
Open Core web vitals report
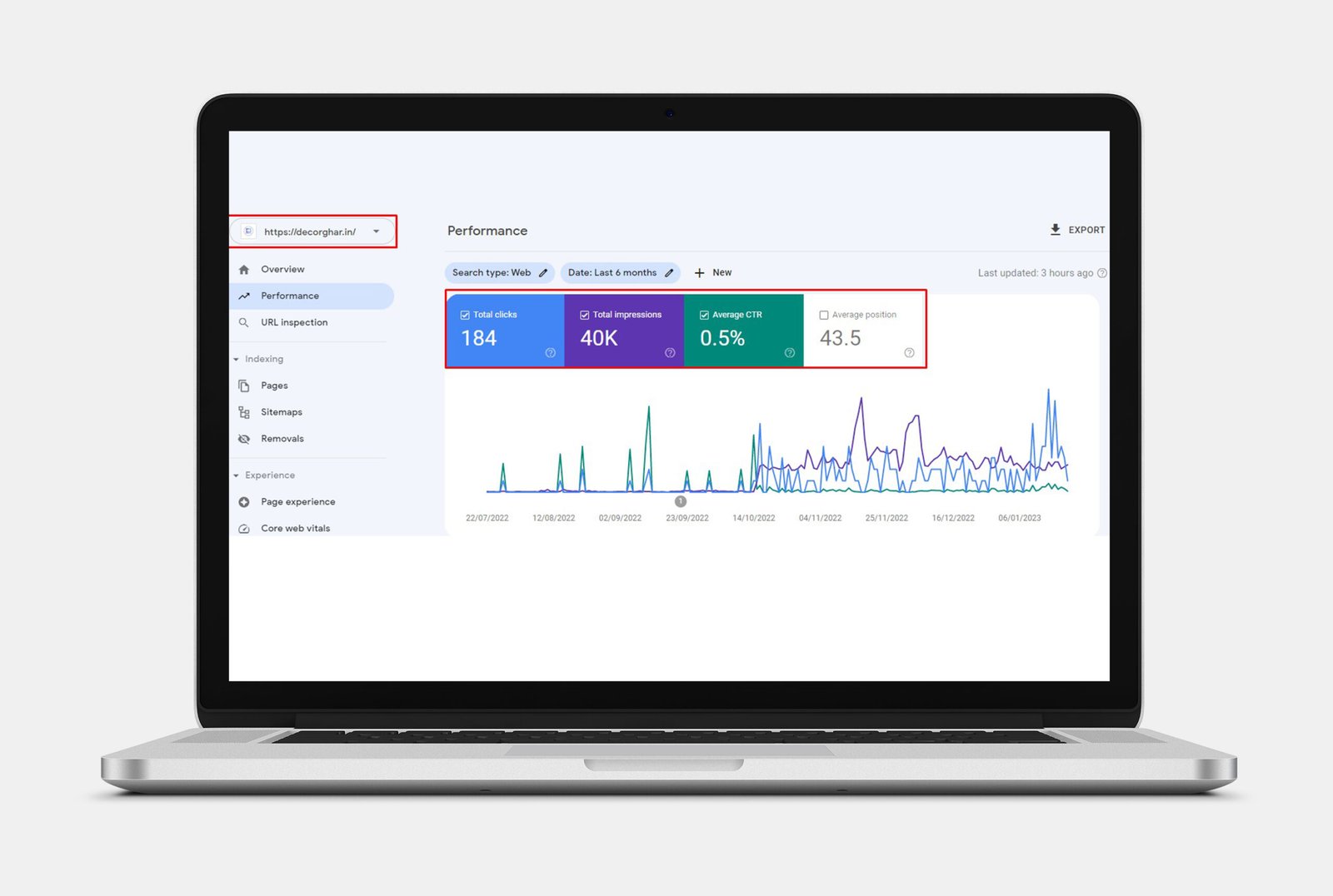296,528
